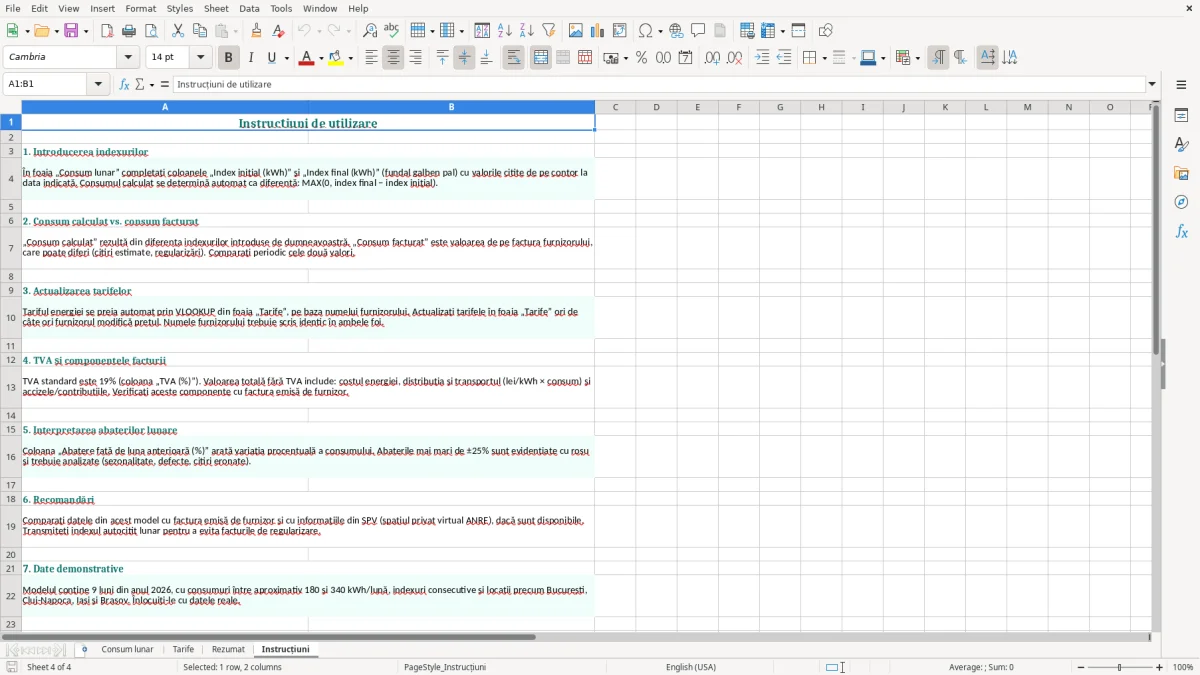Switch to the Consum lunar sheet tab
Viewport: 1200px width, 675px height.
click(x=127, y=650)
